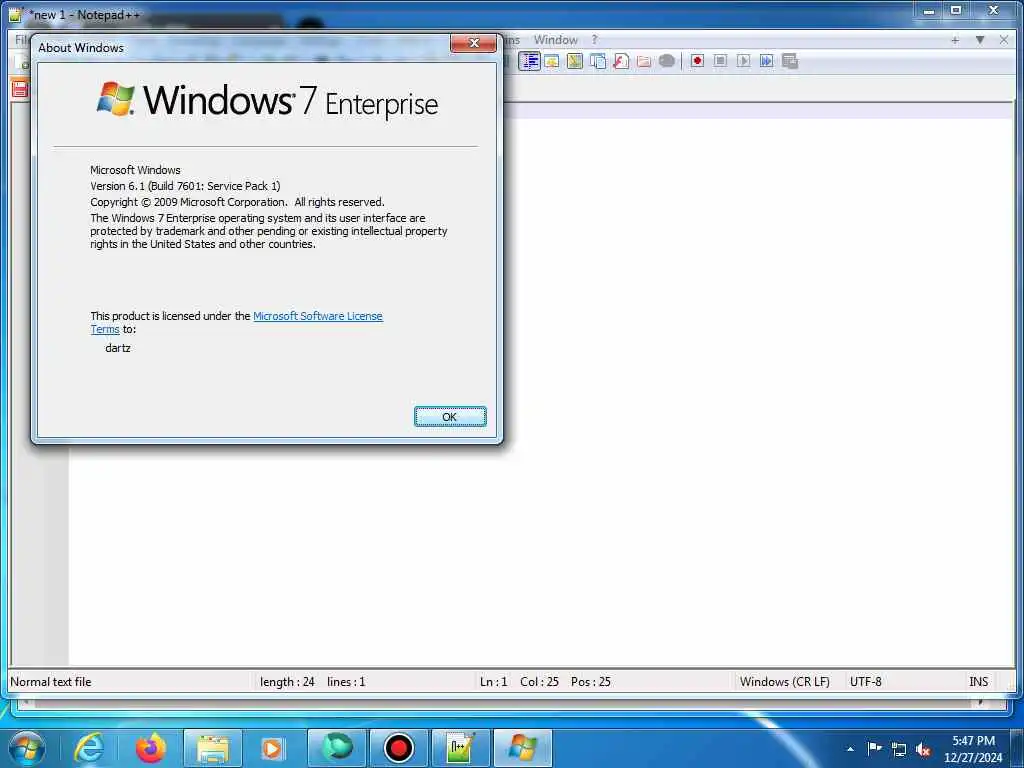Open the Document List toolbar icon
This screenshot has width=1024, height=768.
coord(598,61)
